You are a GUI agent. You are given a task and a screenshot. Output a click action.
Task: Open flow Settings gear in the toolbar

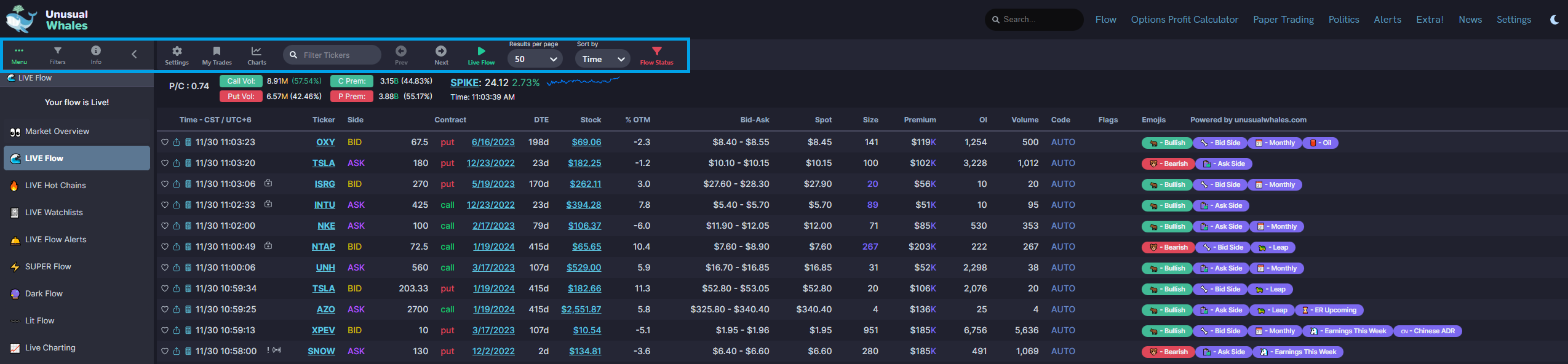click(x=177, y=55)
